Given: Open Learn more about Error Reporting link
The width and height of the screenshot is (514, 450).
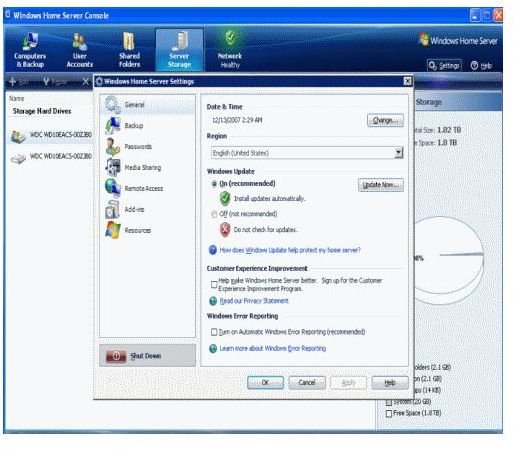Looking at the screenshot, I should tap(273, 348).
